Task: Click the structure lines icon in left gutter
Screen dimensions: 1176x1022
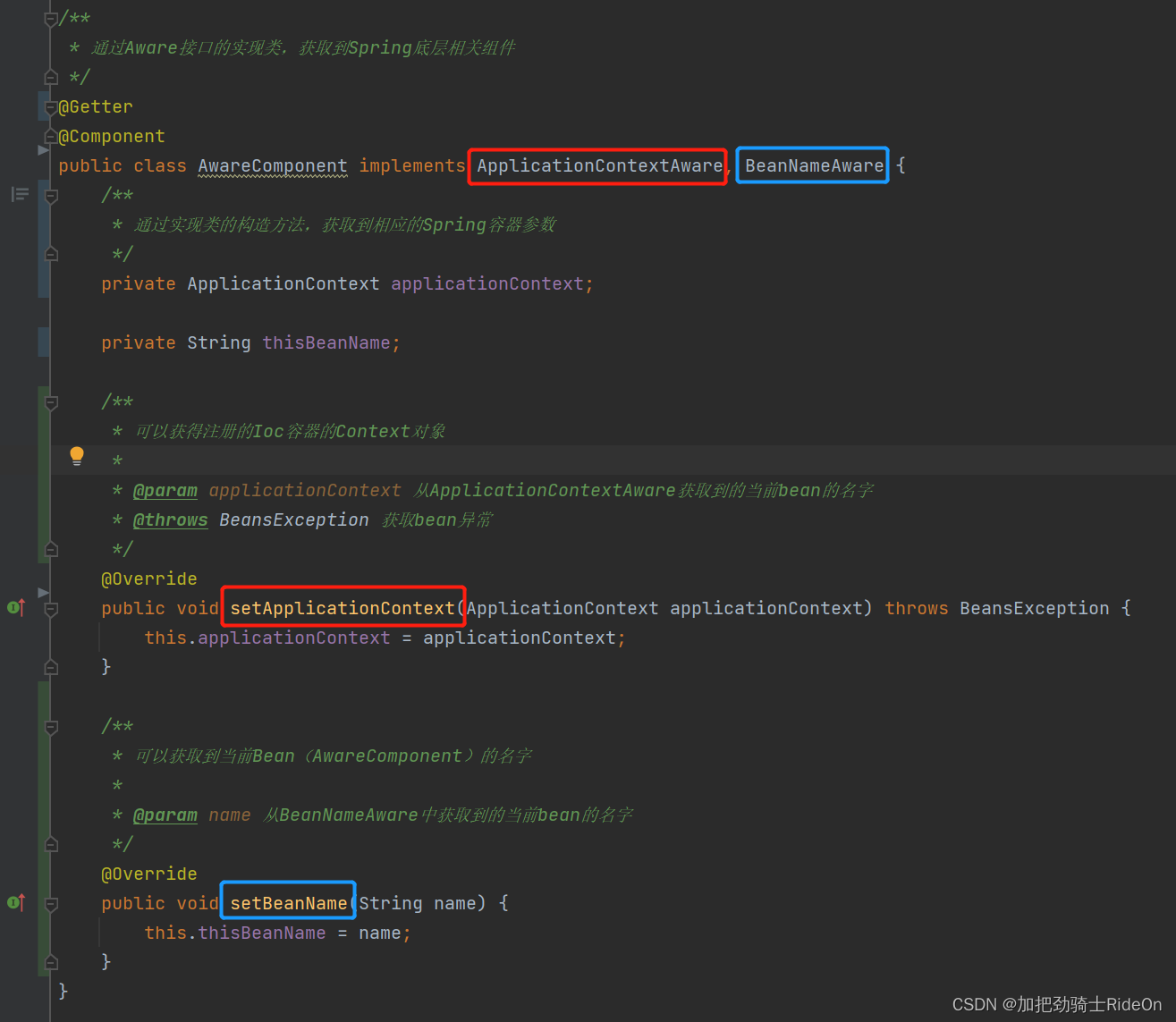Action: click(20, 194)
